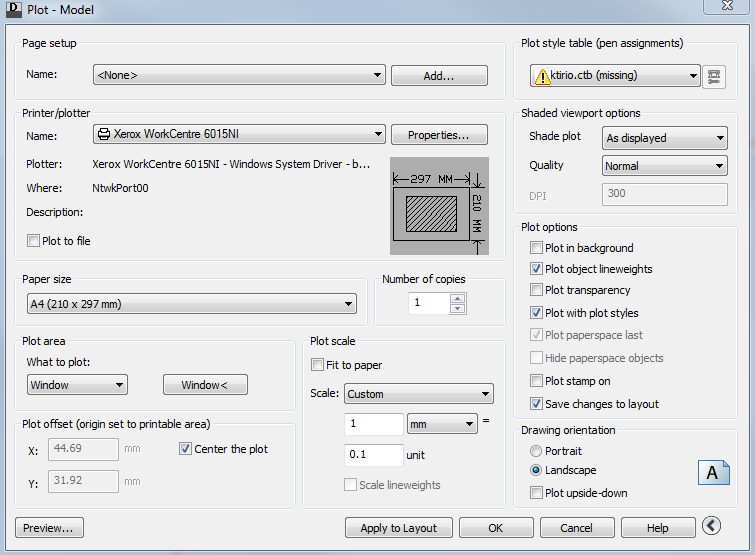Enable Plot upside-down checkbox
The width and height of the screenshot is (755, 555).
(536, 493)
